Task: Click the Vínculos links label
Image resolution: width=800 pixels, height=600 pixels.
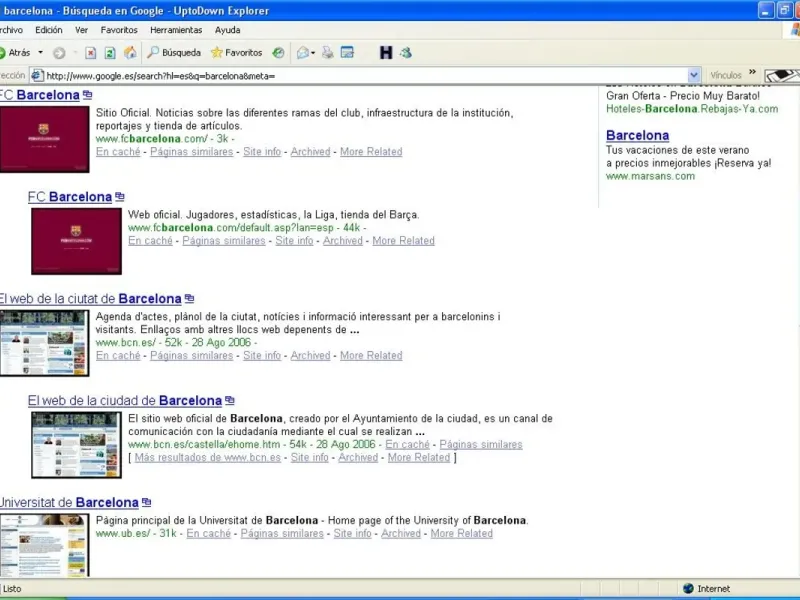Action: pos(726,76)
